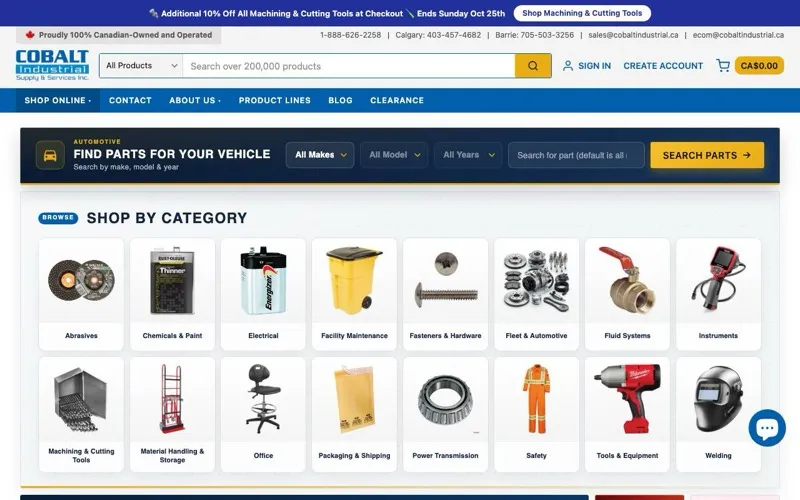Click the Welding category label
This screenshot has width=800, height=500.
tap(718, 456)
